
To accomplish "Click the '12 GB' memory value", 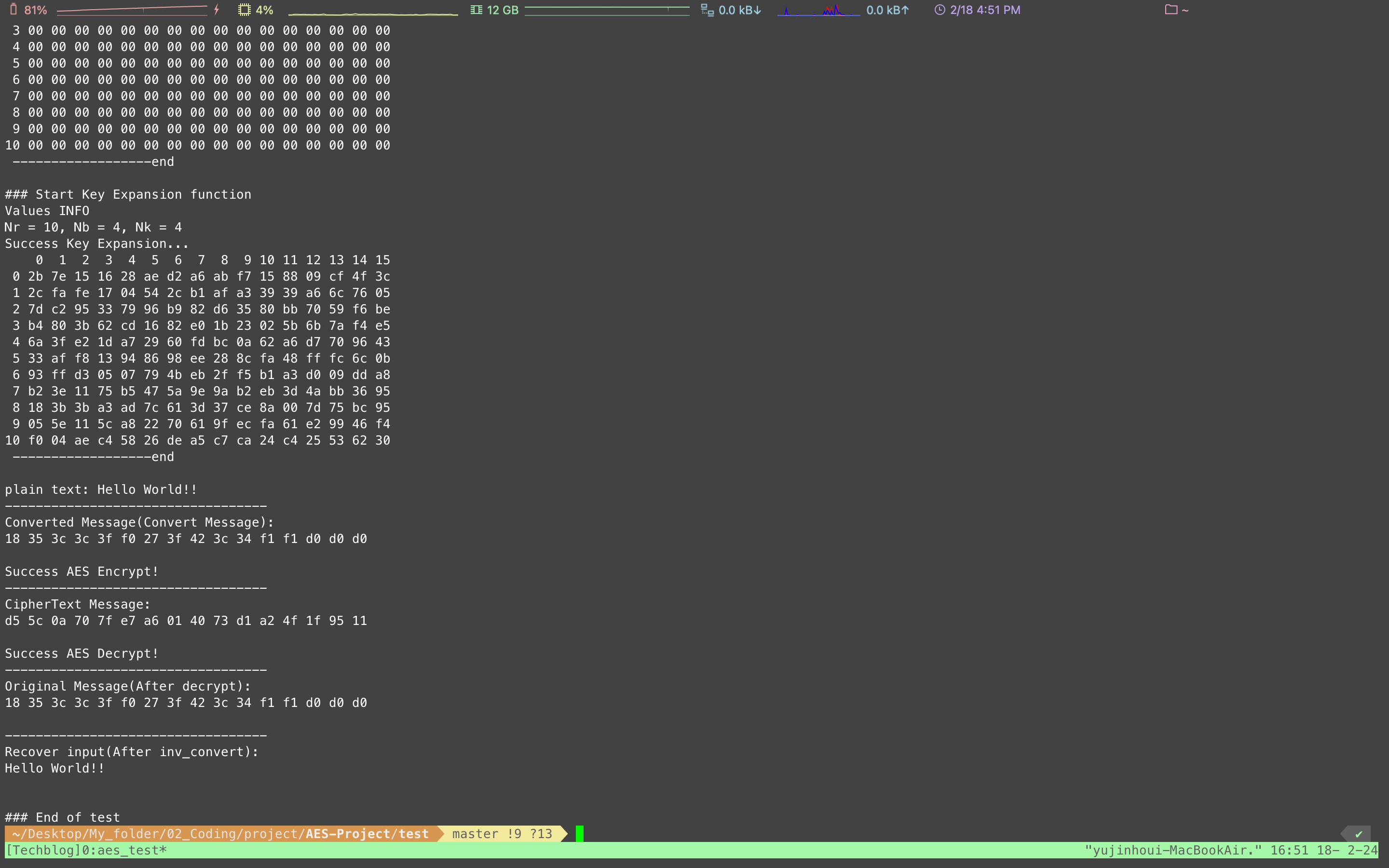I will point(502,10).
